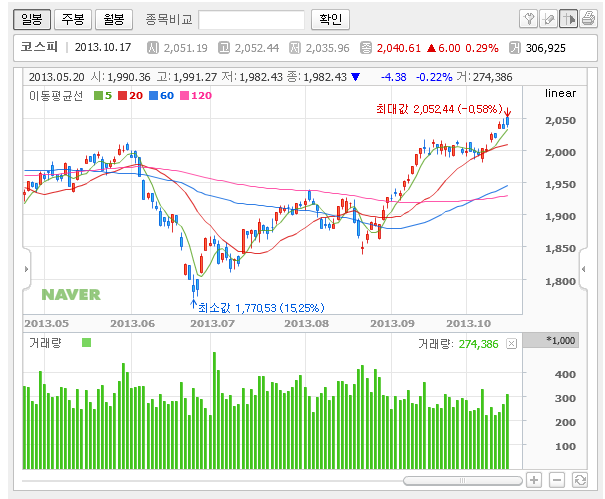Viewport: 605px width, 499px height.
Task: Click the 0.29% change value
Action: (482, 48)
